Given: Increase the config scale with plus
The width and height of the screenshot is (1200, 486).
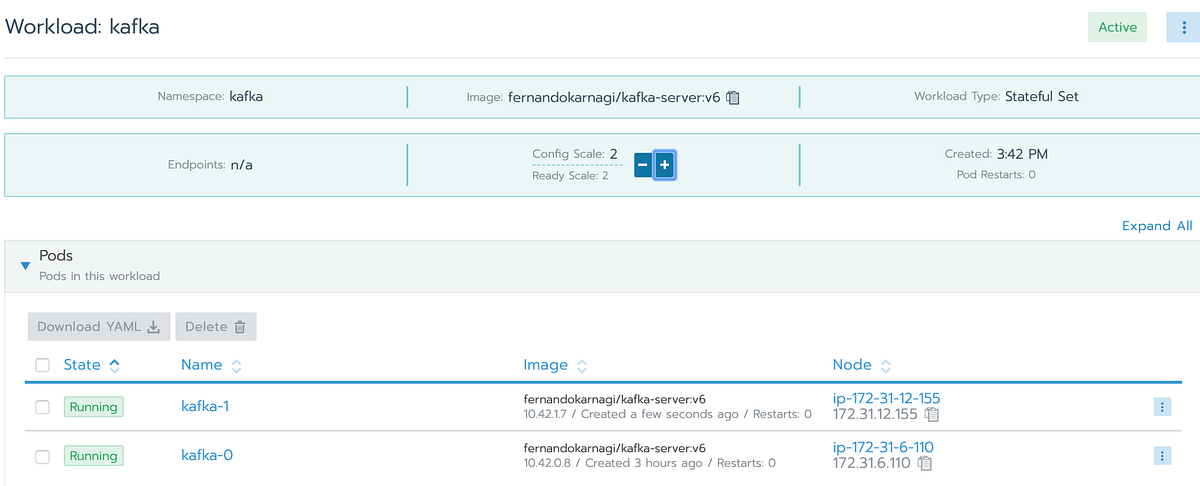Looking at the screenshot, I should click(664, 165).
